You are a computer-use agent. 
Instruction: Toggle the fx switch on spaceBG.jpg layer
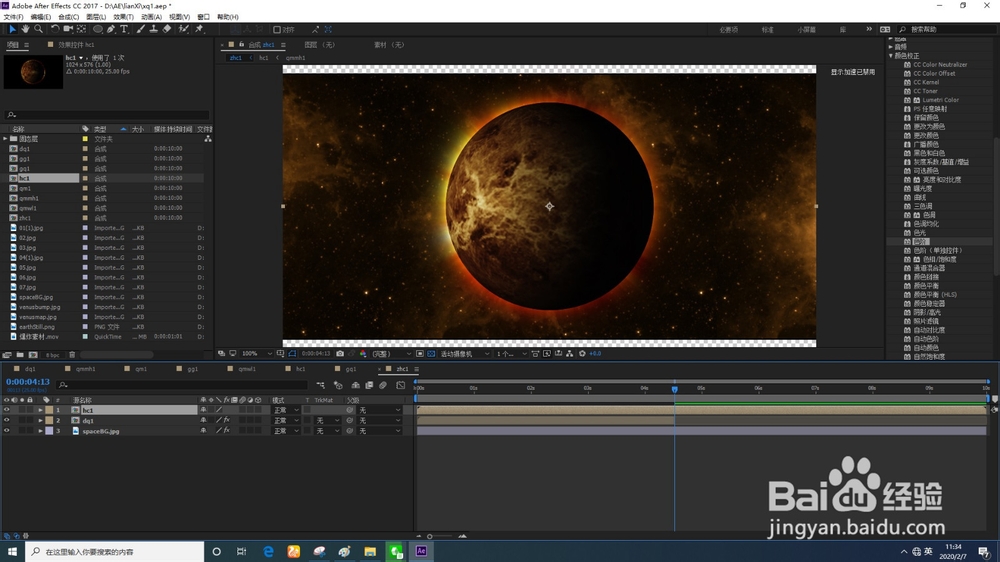[226, 431]
